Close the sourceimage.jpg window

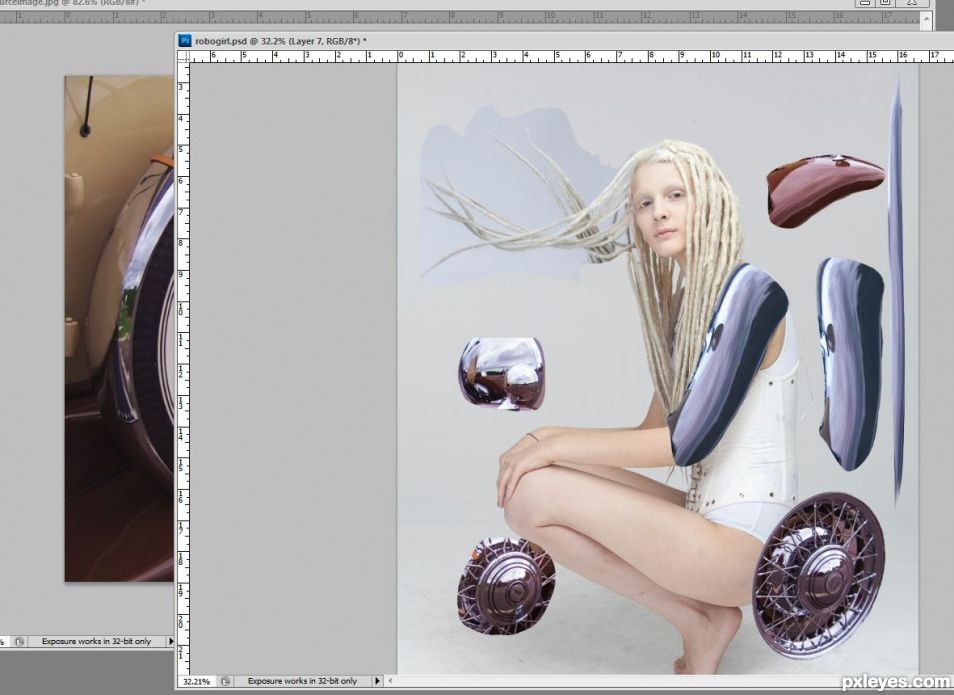(912, 3)
